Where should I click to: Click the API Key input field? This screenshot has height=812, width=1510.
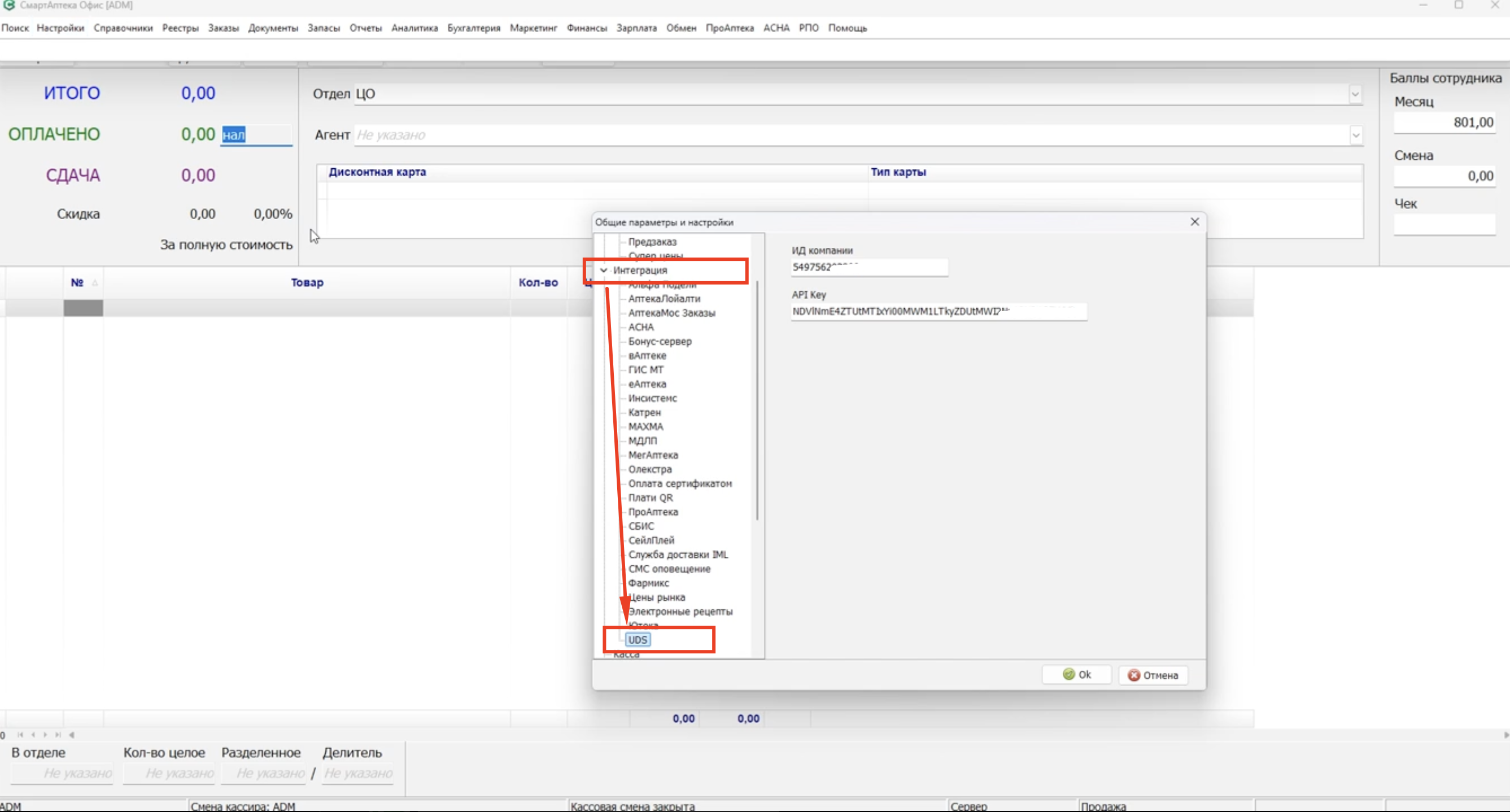coord(938,311)
